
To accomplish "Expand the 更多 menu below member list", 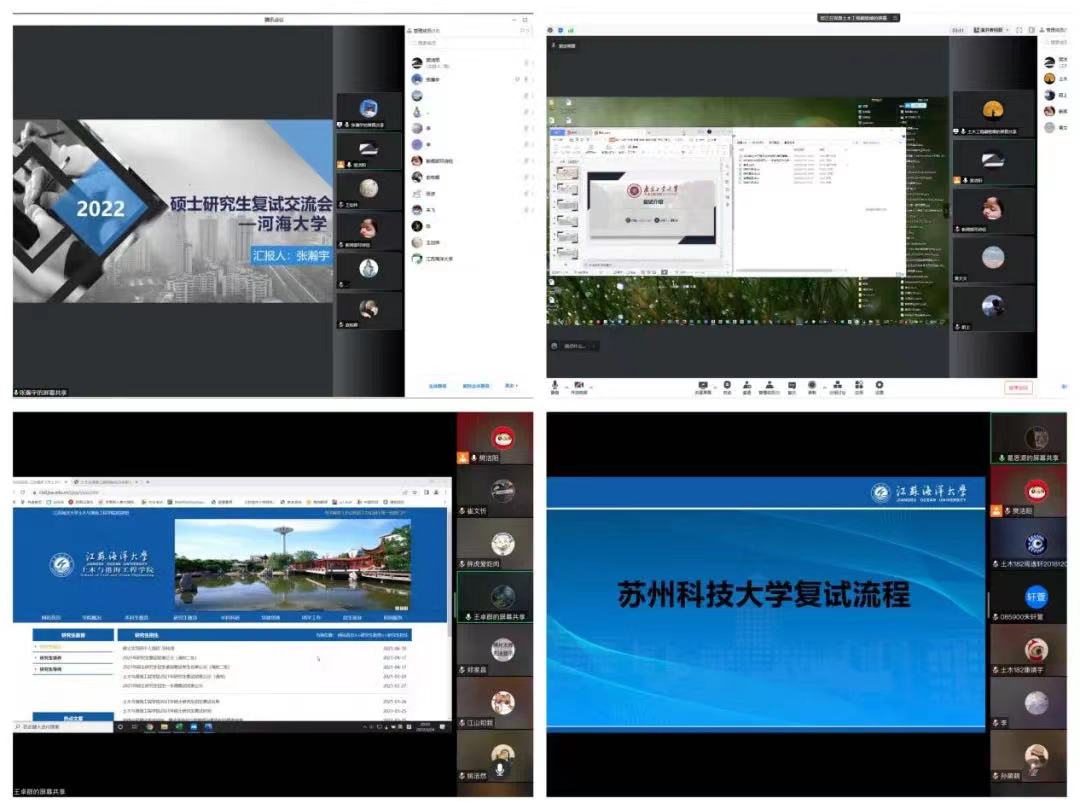I will point(511,385).
